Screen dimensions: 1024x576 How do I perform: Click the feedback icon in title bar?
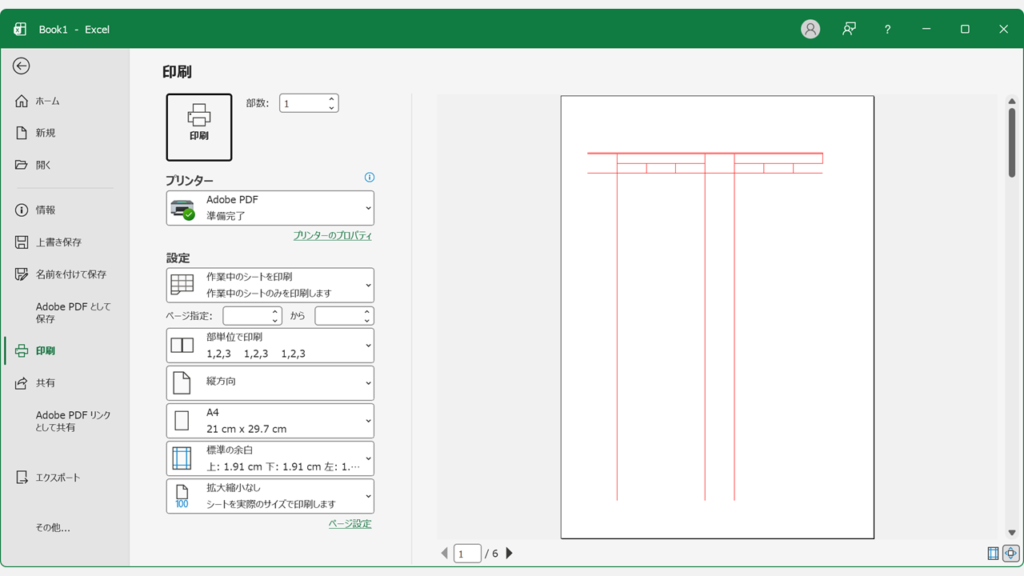[x=849, y=29]
